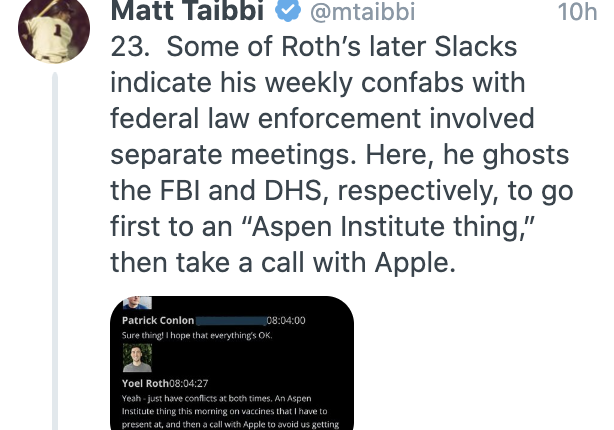Click the 08:04:00 message timestamp
This screenshot has height=430, width=614.
tap(286, 320)
